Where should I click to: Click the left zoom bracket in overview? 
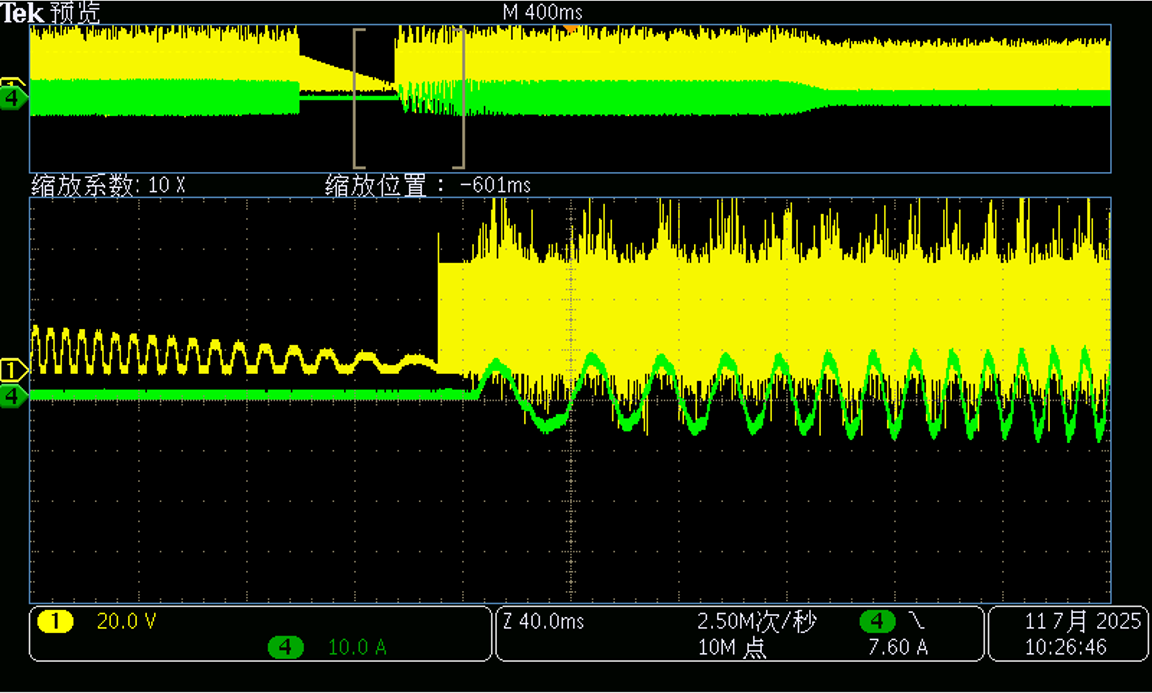pos(356,98)
